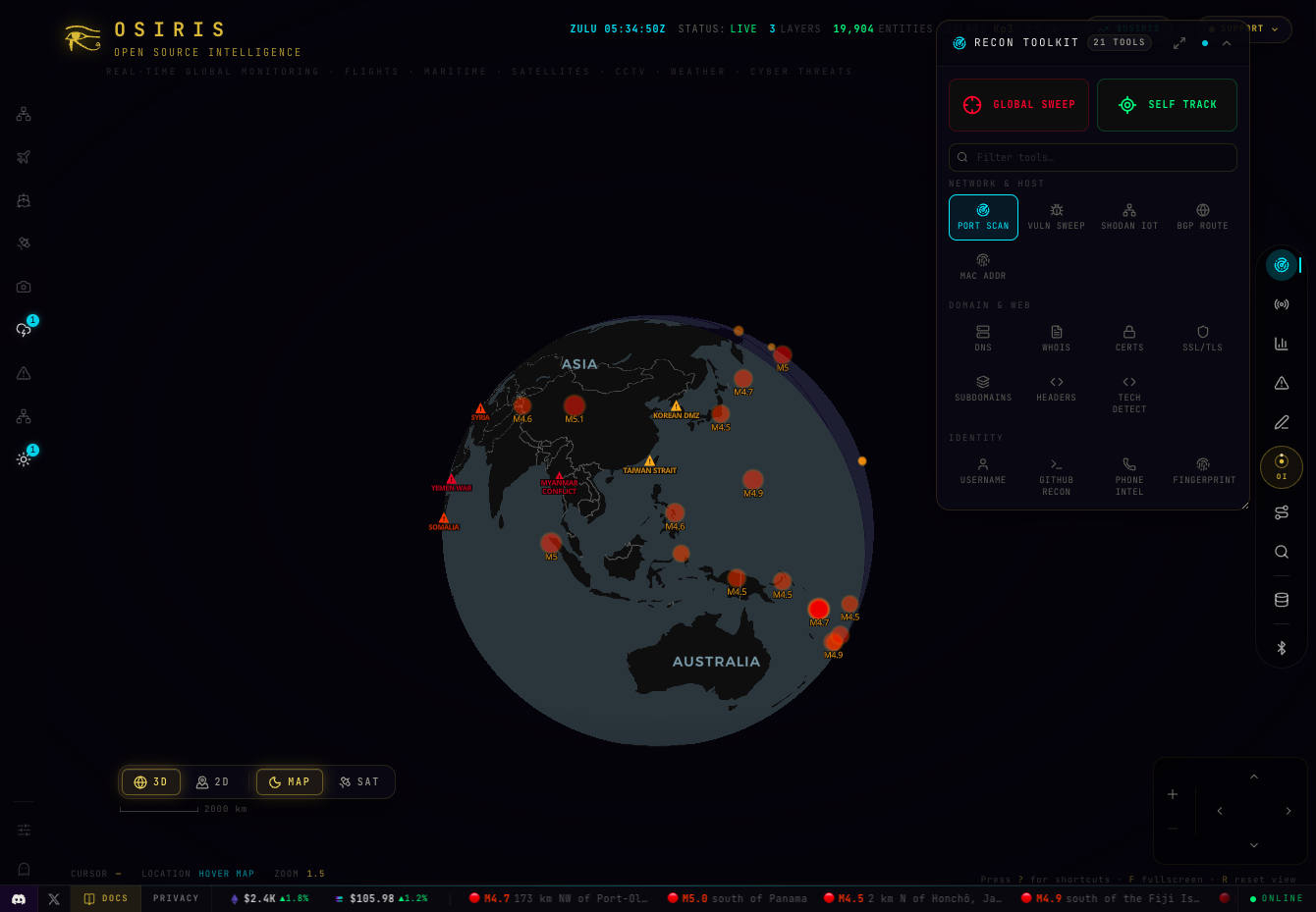Open the search magnifier in right rail
This screenshot has width=1316, height=912.
[1282, 552]
